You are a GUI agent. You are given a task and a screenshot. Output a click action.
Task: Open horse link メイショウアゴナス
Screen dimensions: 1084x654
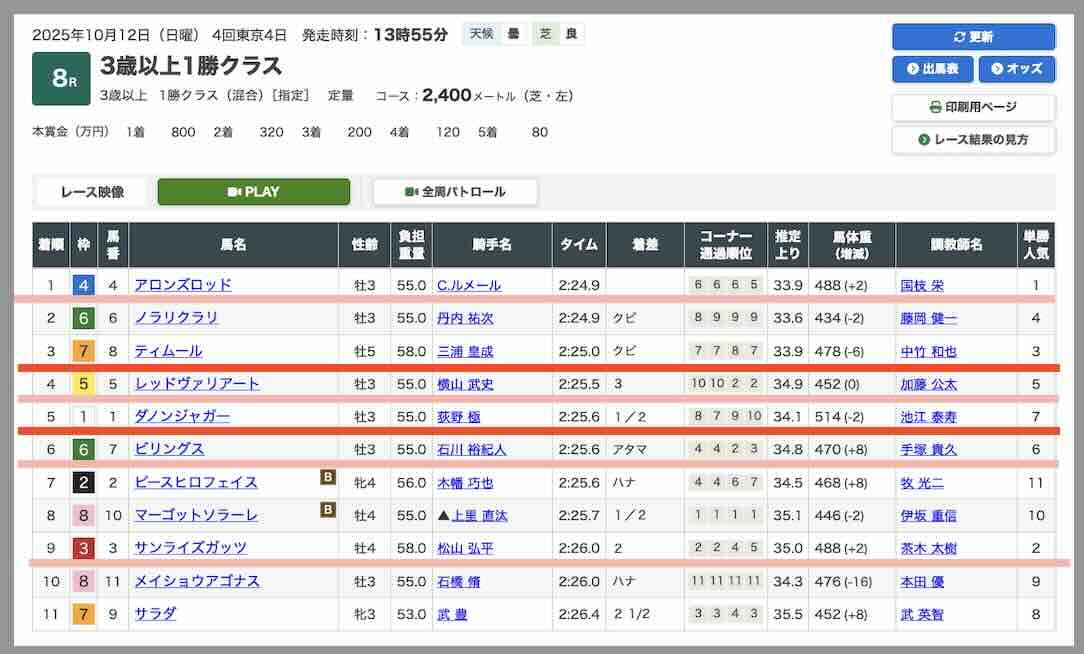(x=197, y=581)
